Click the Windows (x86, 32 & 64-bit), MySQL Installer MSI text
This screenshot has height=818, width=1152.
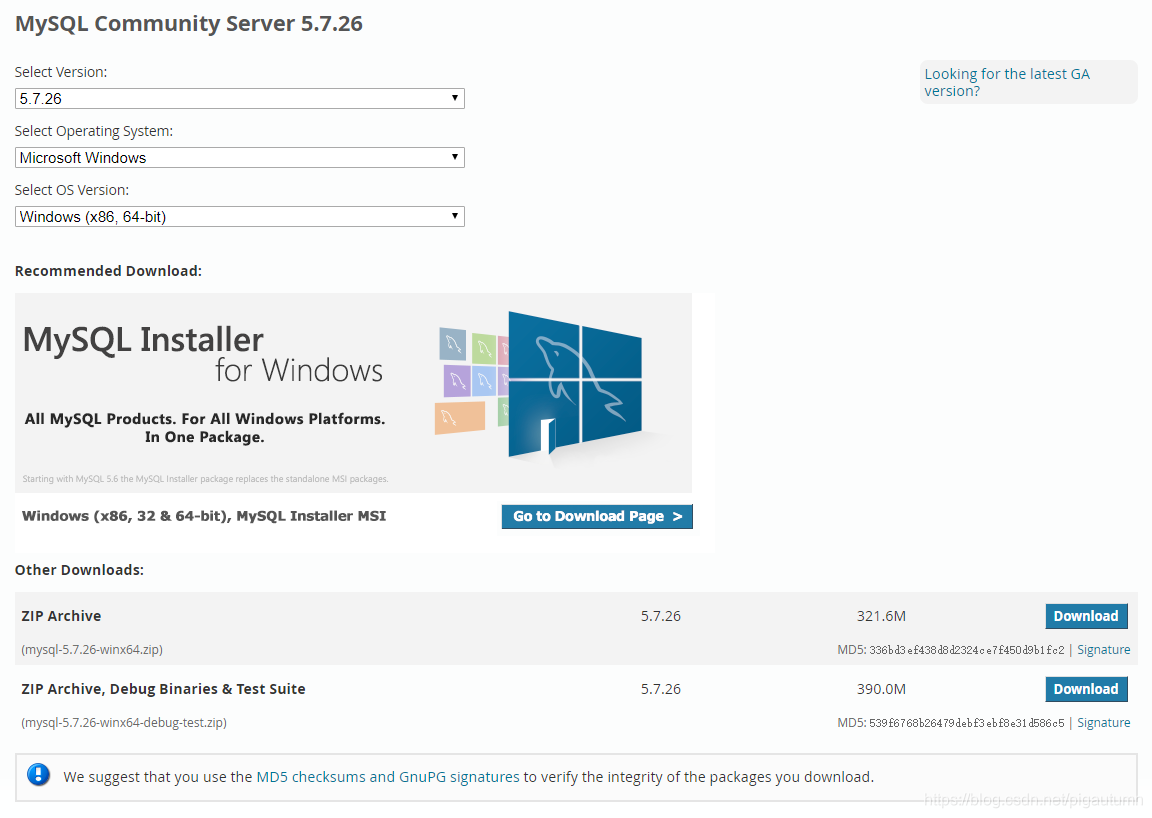coord(204,516)
